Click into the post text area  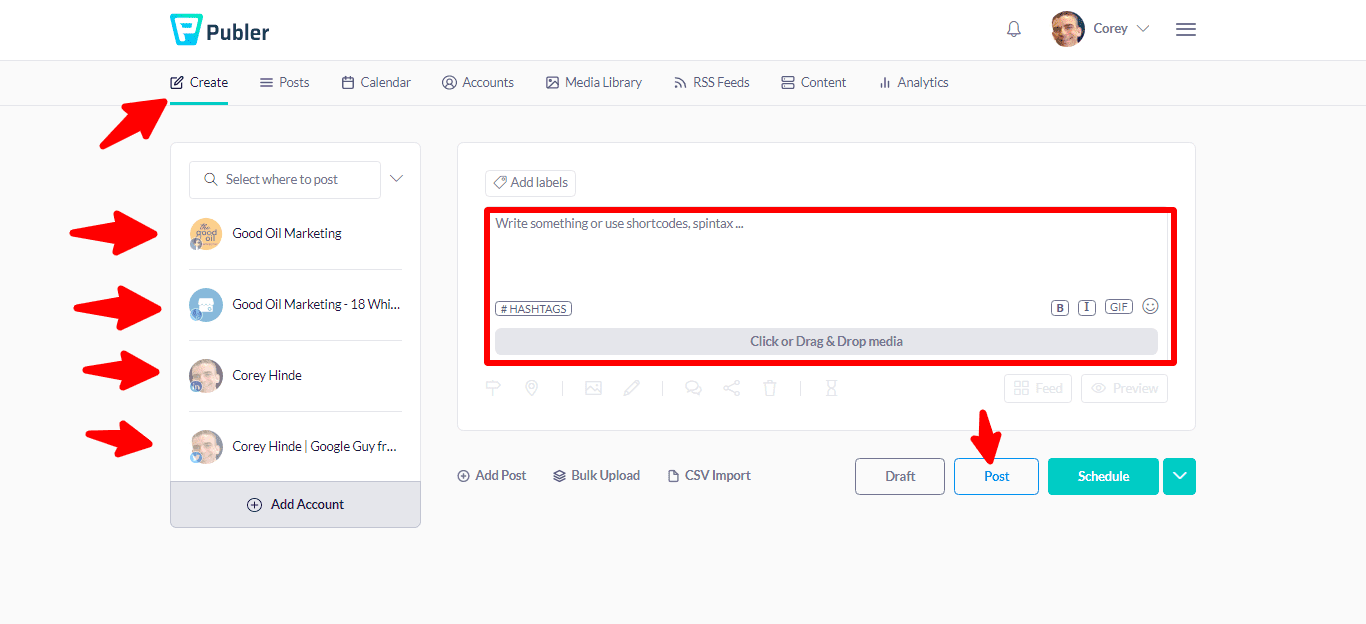(826, 255)
